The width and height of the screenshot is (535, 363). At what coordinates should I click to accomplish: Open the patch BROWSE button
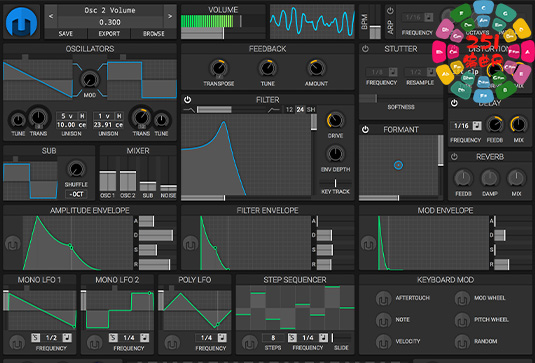click(x=154, y=33)
